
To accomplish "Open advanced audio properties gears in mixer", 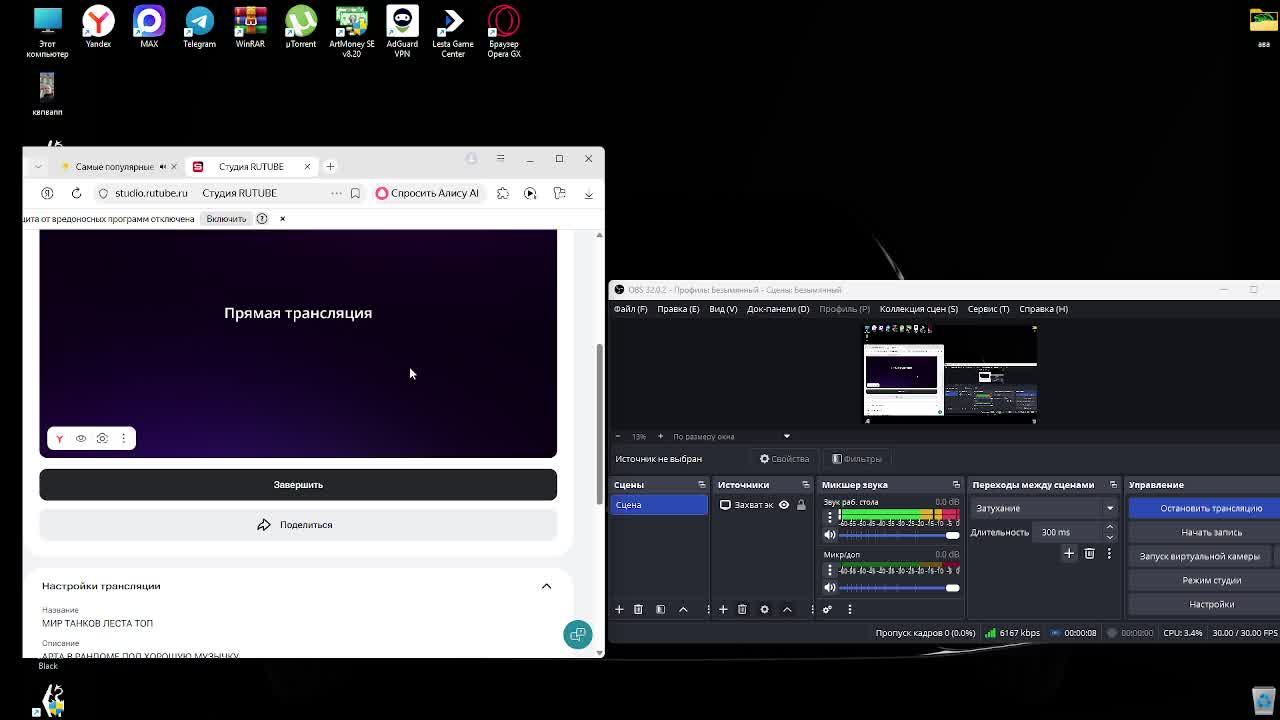I will tap(827, 609).
